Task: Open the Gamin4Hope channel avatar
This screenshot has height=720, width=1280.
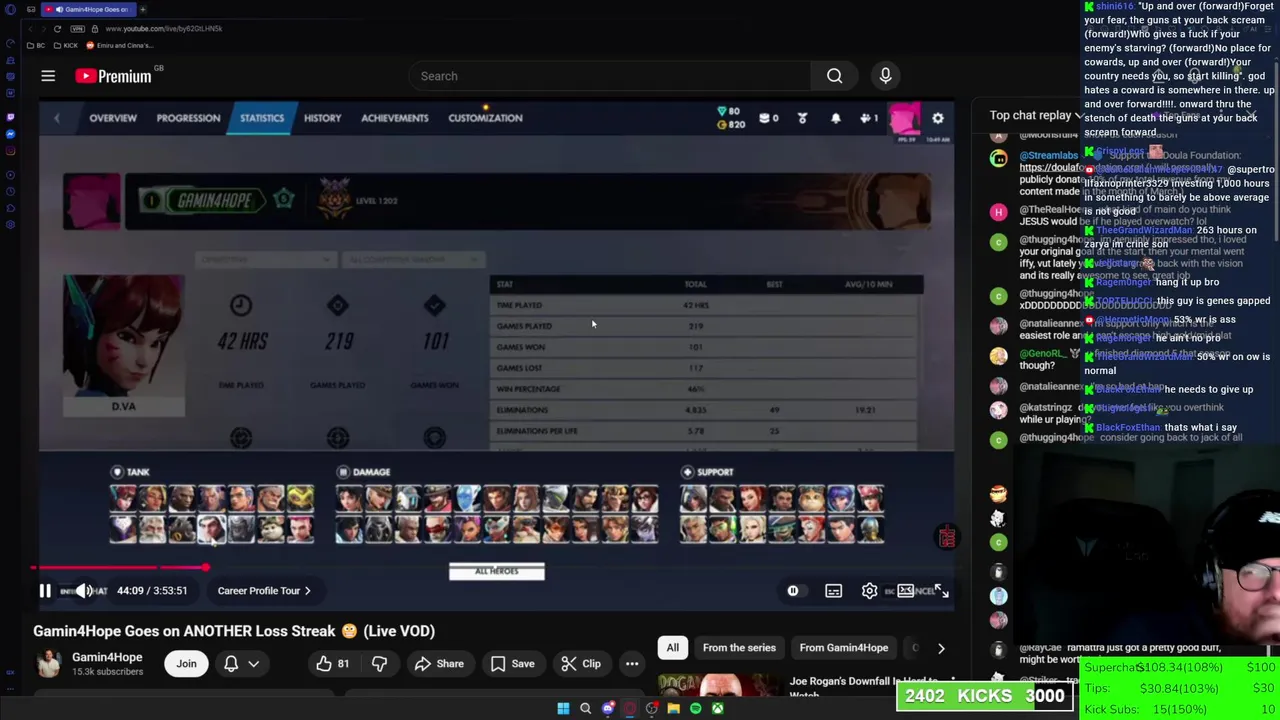Action: point(48,664)
